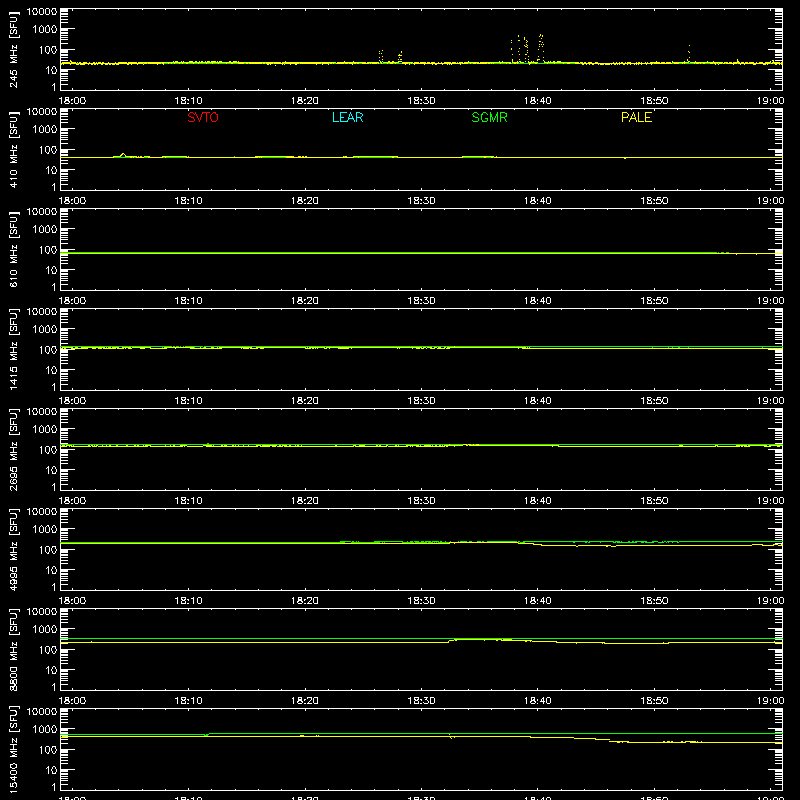Image resolution: width=800 pixels, height=800 pixels.
Task: Click 18:50 time label below 4995 MHz plot
Action: click(654, 601)
